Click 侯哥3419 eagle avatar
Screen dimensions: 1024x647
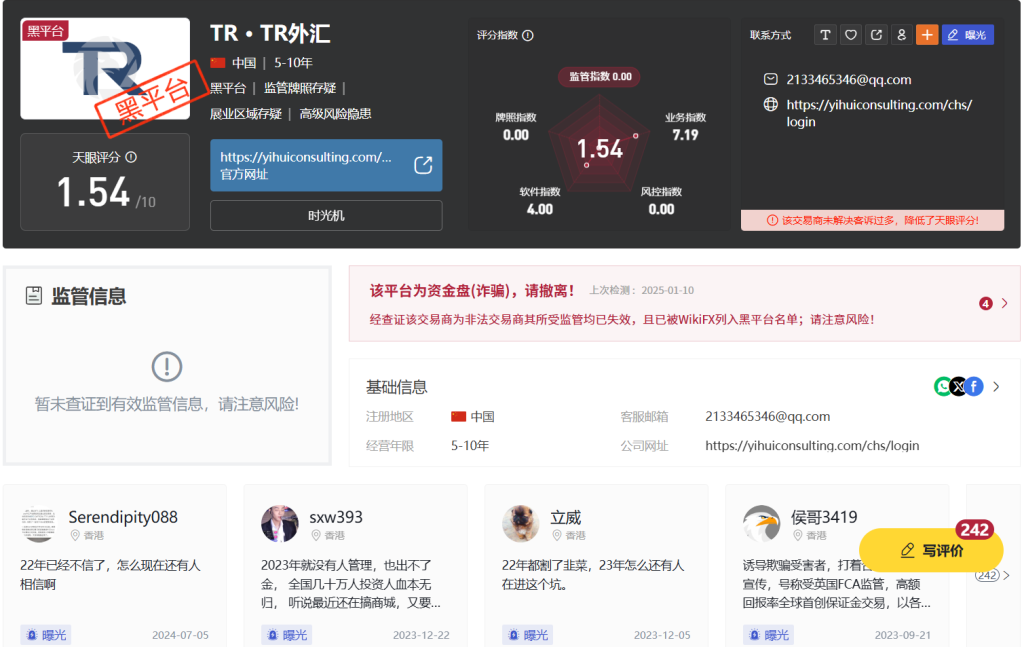pyautogui.click(x=761, y=524)
